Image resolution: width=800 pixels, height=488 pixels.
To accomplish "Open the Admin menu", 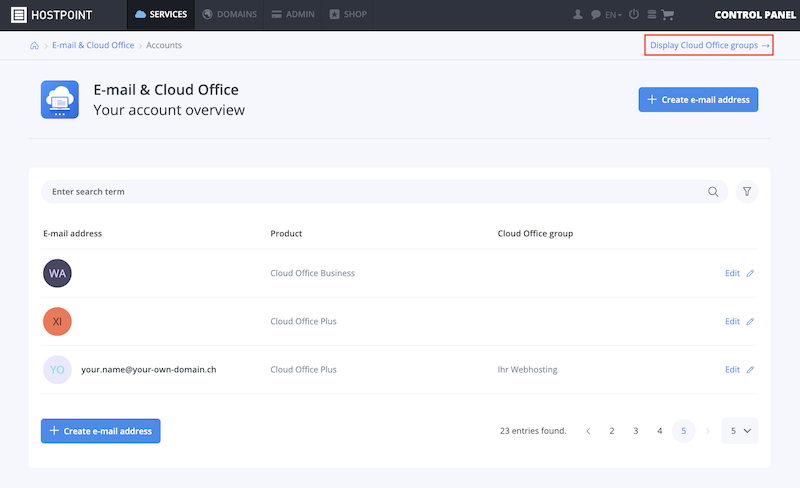I will (x=293, y=14).
